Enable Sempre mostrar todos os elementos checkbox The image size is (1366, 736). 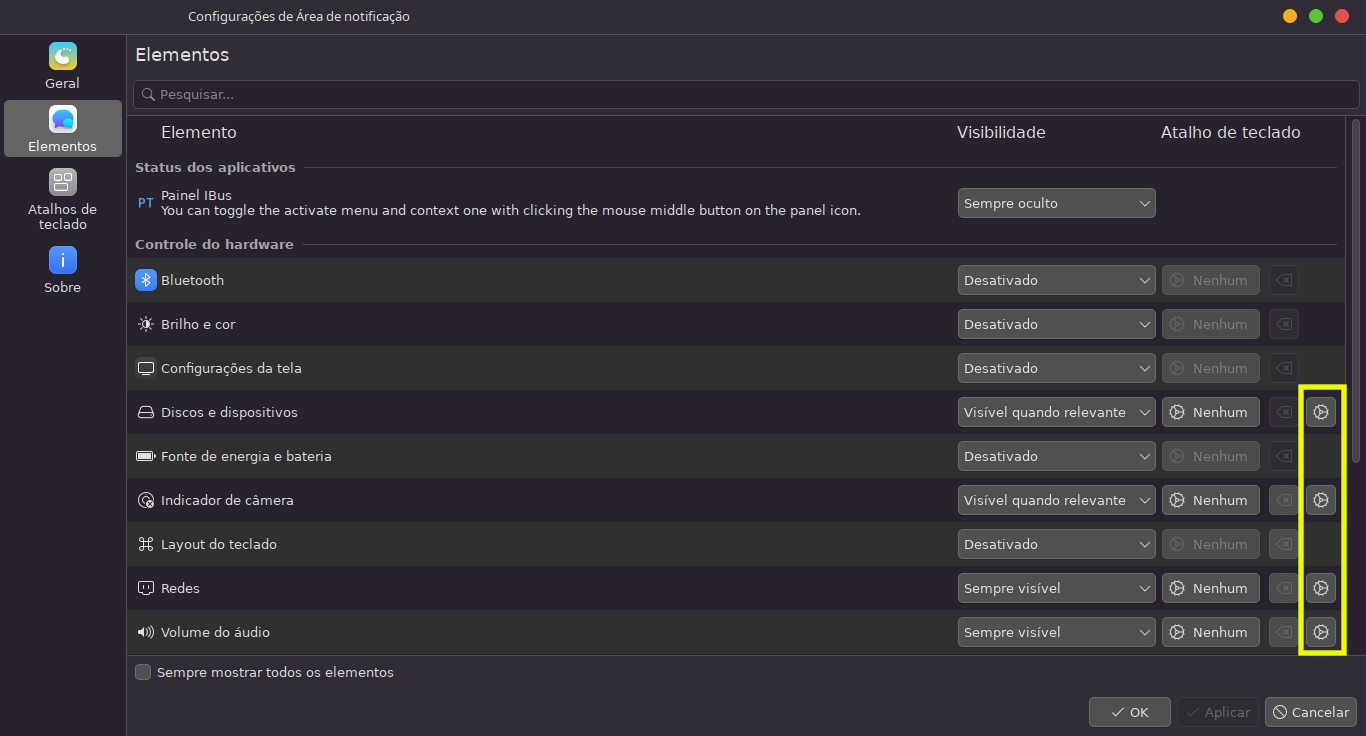pos(144,672)
